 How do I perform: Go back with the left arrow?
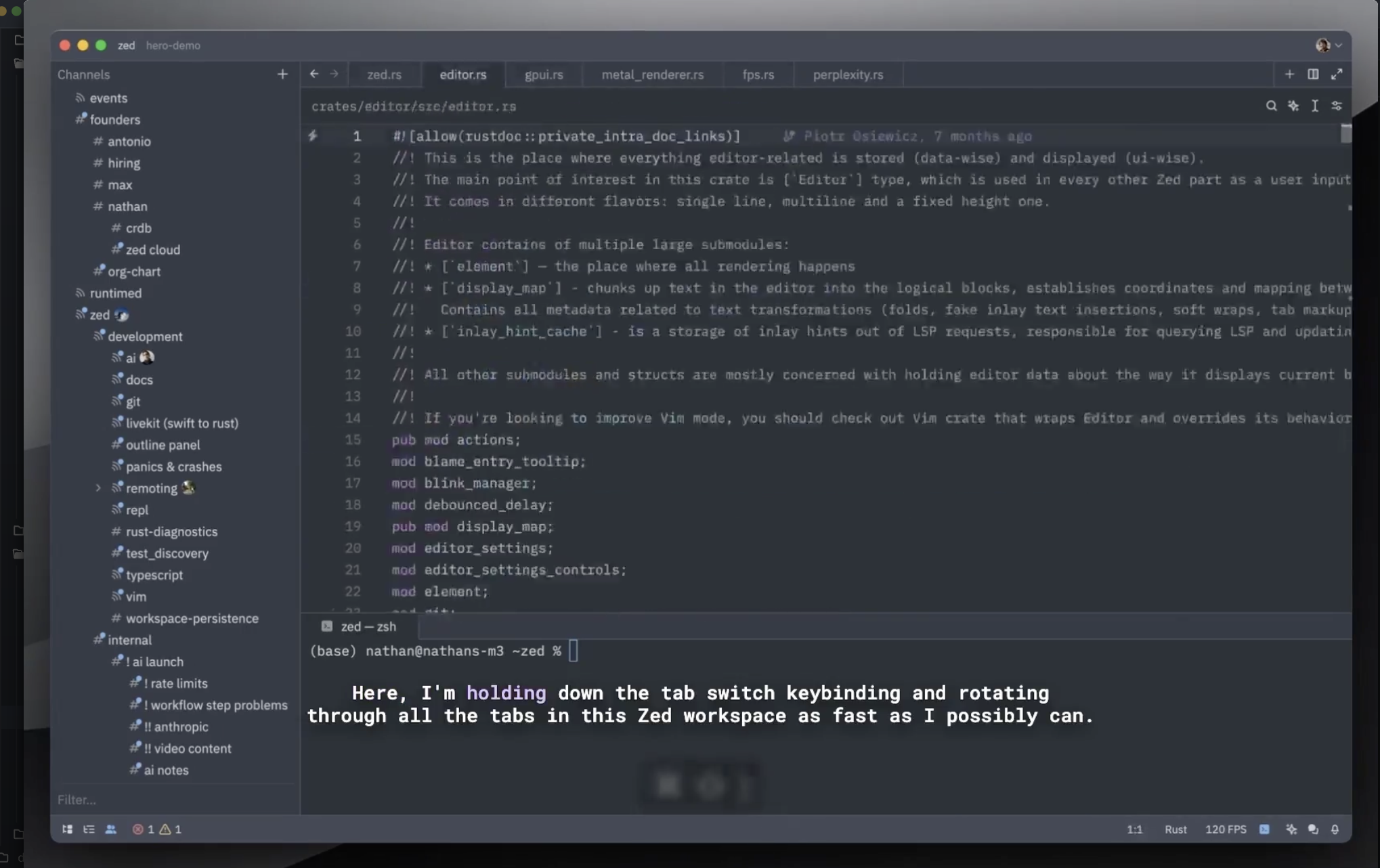pyautogui.click(x=314, y=74)
